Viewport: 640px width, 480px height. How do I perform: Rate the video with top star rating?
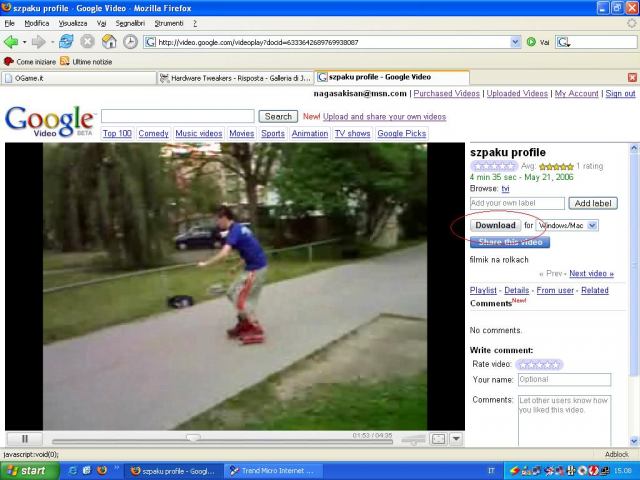(x=494, y=166)
